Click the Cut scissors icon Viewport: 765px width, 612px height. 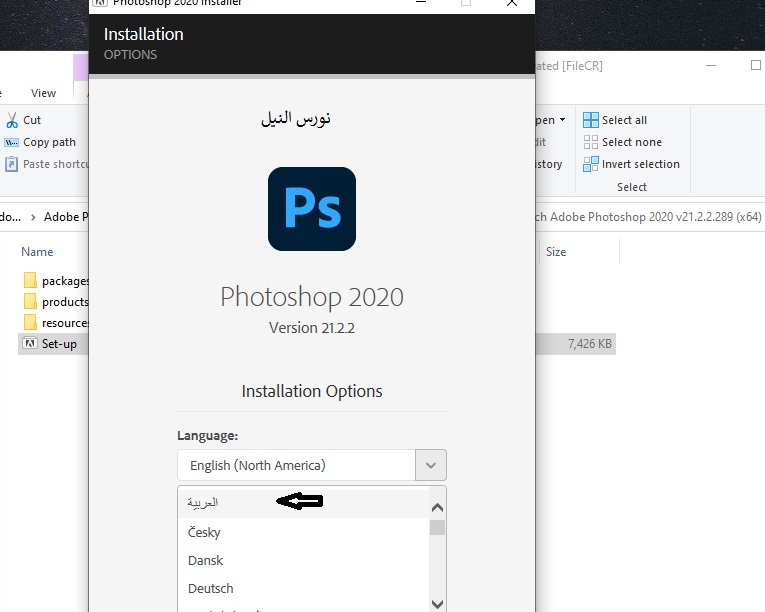(11, 120)
